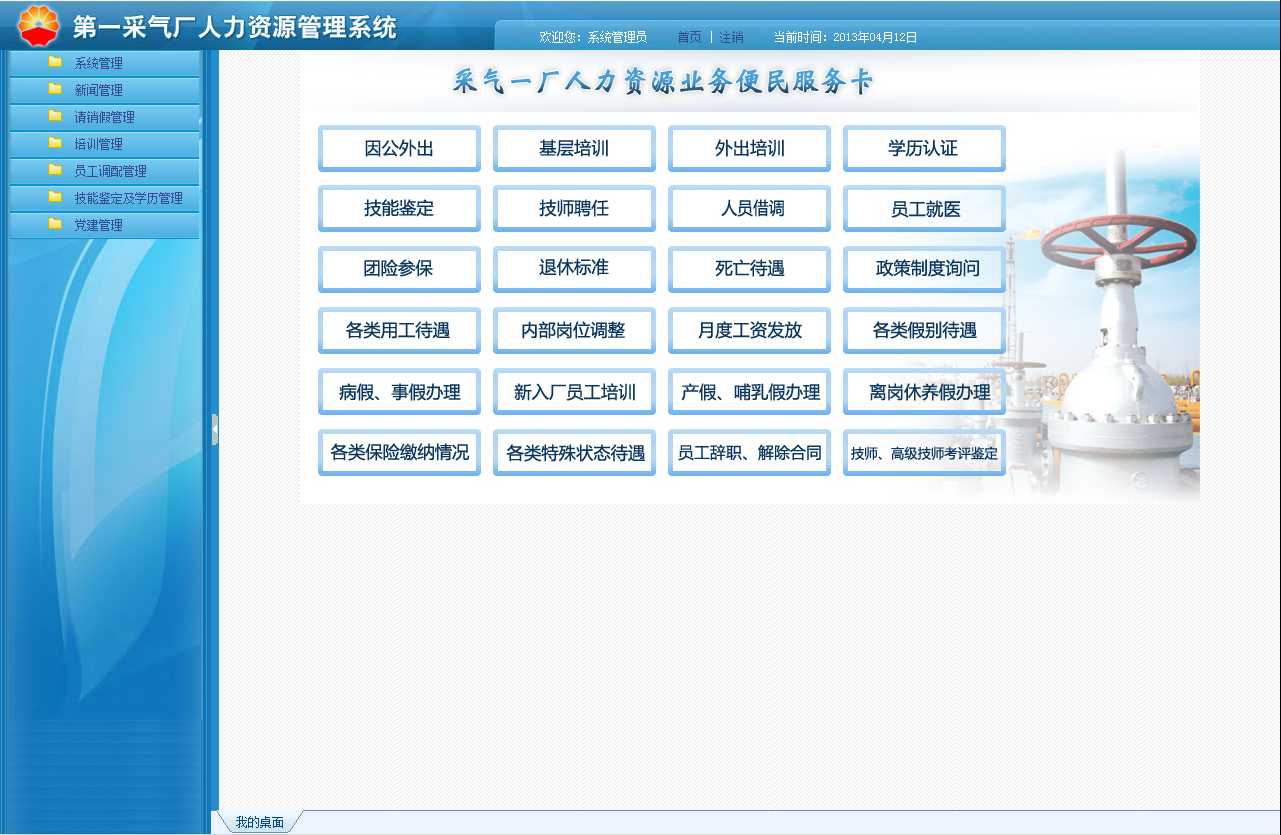
Task: Click the PetroChina logo in header
Action: coord(39,26)
